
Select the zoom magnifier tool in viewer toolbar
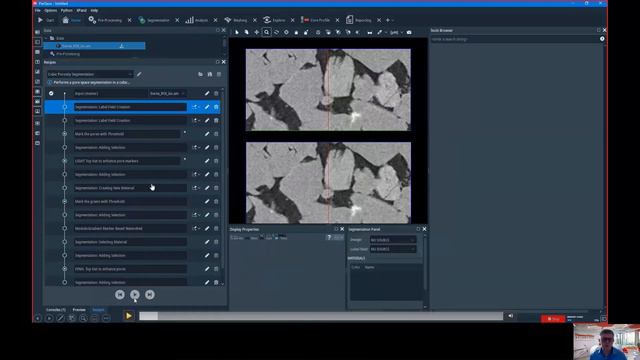(x=267, y=32)
